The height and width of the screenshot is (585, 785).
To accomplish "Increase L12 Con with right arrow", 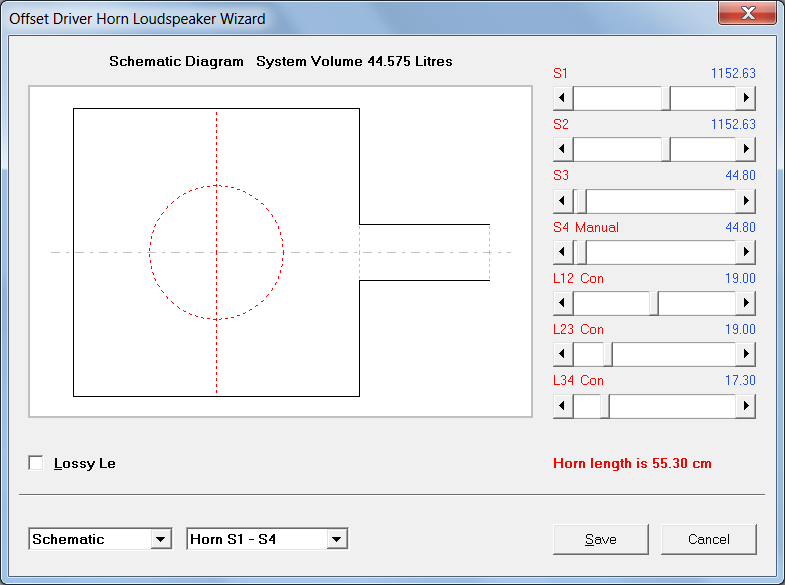I will (x=745, y=303).
